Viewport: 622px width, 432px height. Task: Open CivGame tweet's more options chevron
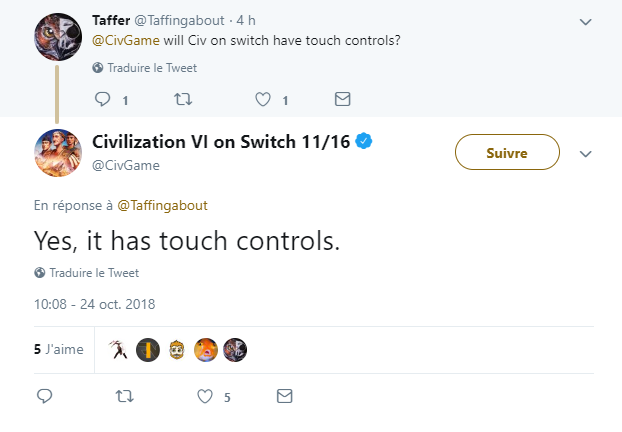pyautogui.click(x=586, y=153)
